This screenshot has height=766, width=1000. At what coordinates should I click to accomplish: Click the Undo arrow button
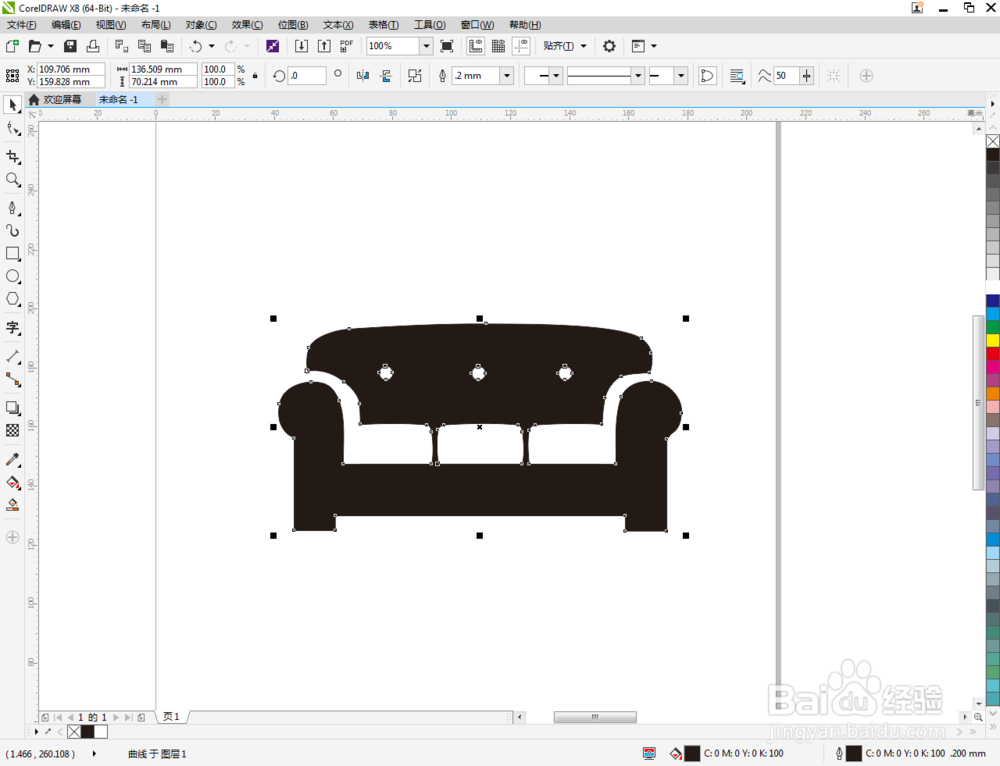pyautogui.click(x=196, y=46)
